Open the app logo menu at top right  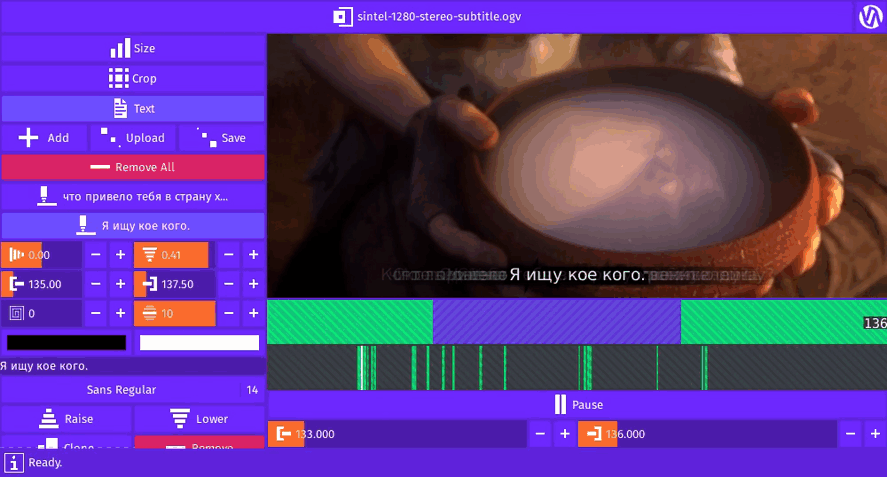pyautogui.click(x=870, y=16)
